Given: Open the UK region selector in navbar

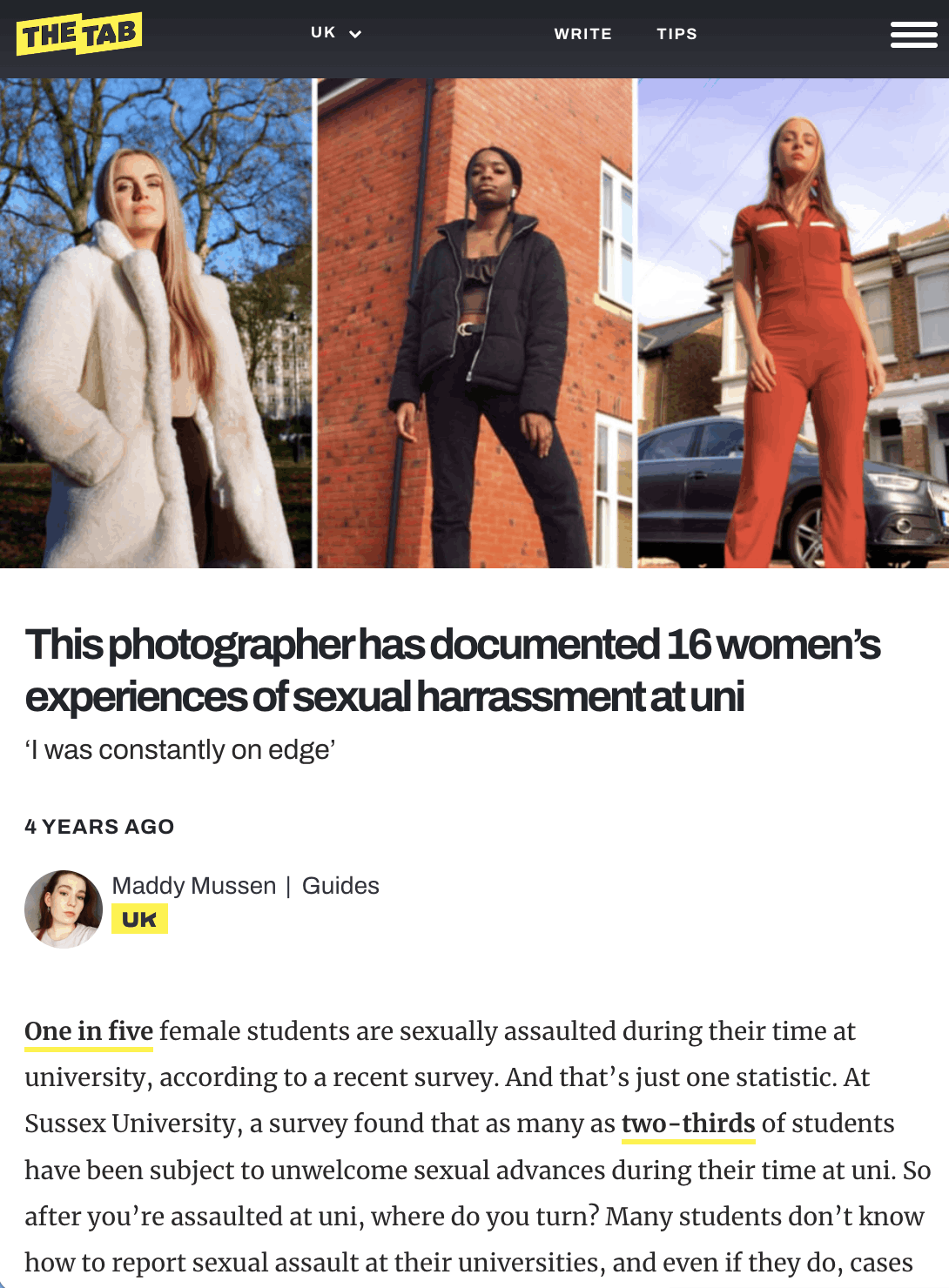Looking at the screenshot, I should point(336,33).
